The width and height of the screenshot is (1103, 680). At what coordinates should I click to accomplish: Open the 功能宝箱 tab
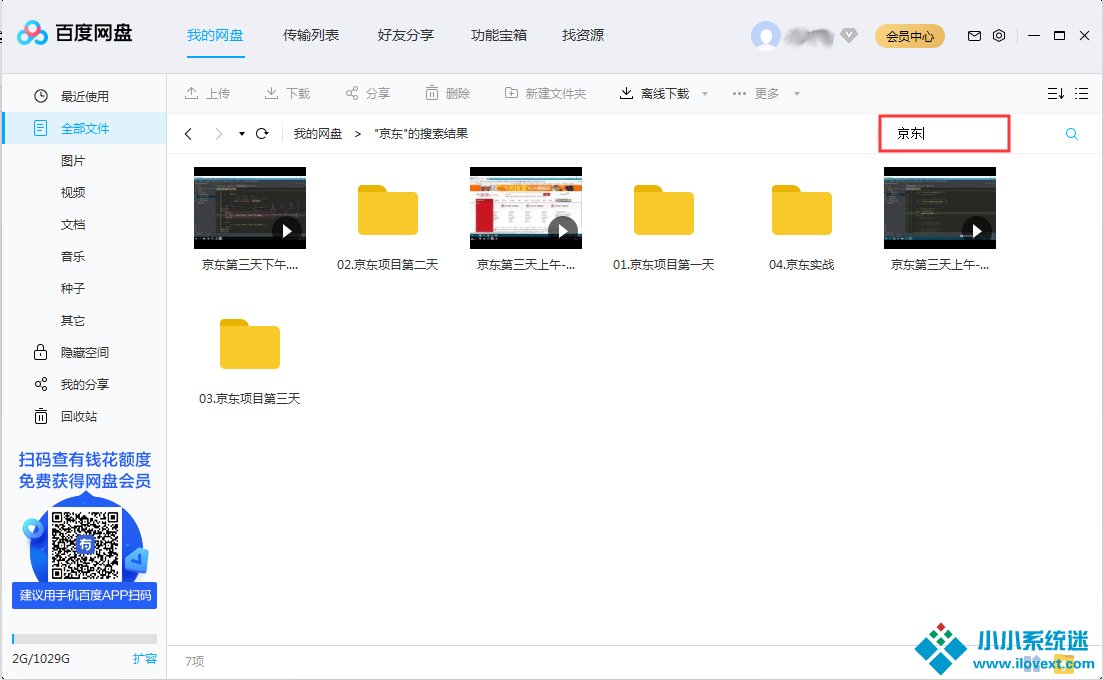(x=498, y=35)
